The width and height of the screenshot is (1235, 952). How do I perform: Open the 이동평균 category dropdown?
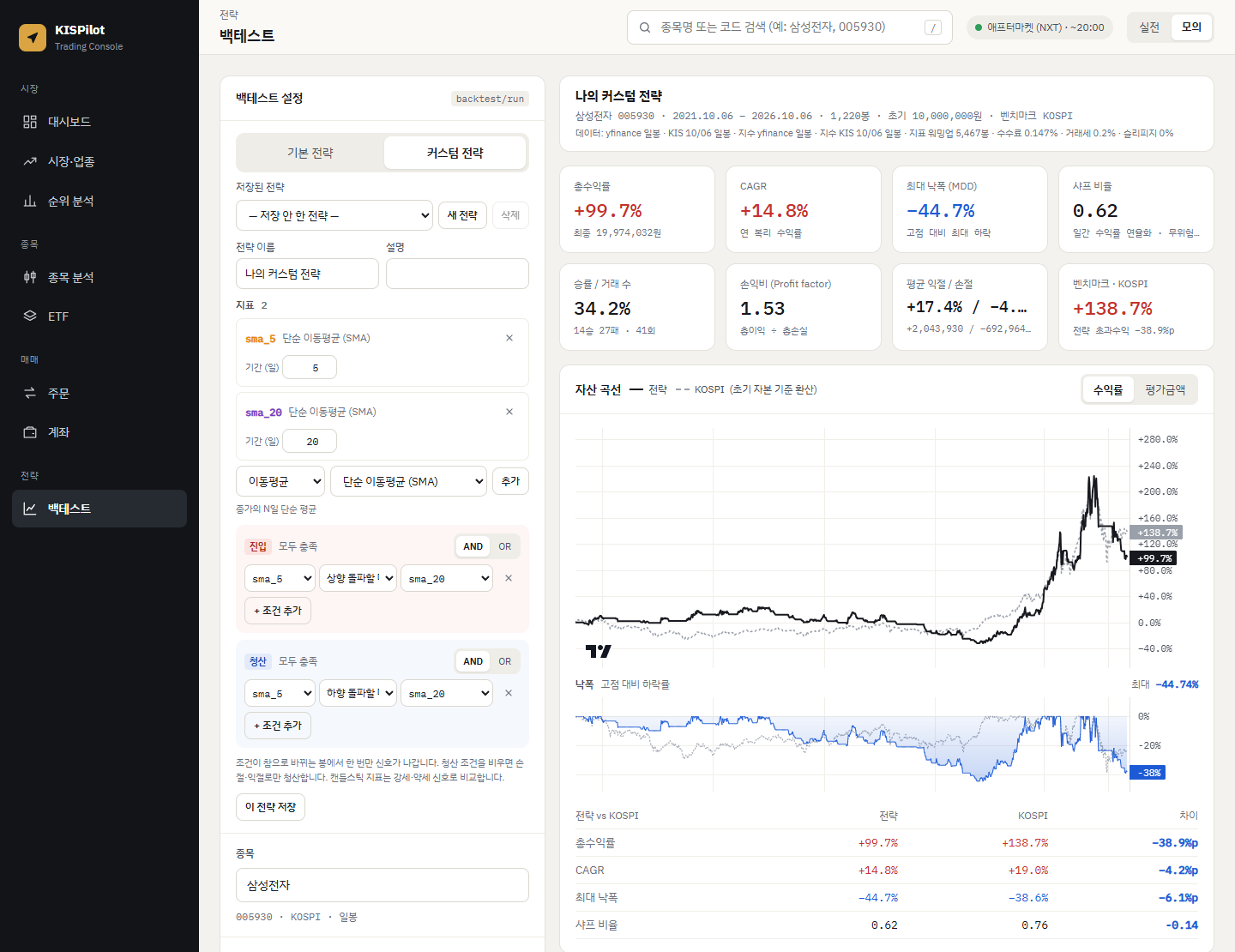280,481
